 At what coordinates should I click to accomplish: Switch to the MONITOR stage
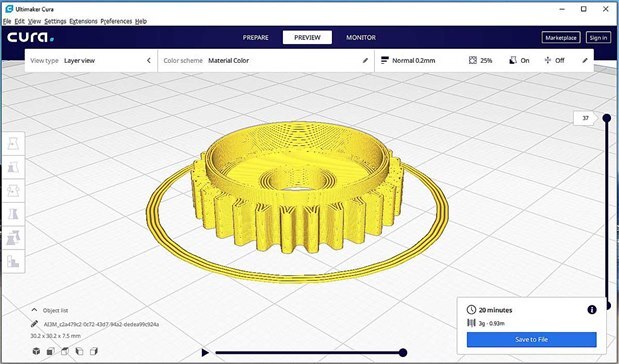[361, 38]
